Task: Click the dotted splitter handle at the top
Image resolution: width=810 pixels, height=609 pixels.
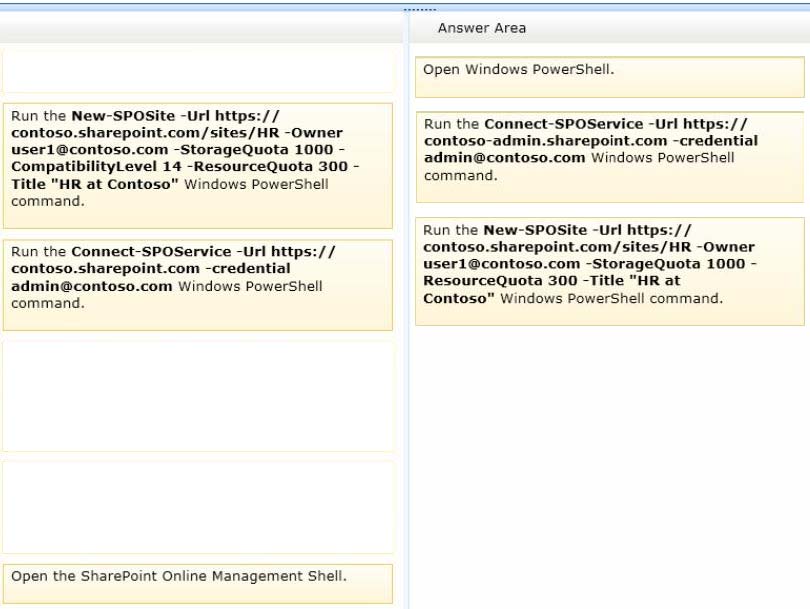Action: coord(419,9)
